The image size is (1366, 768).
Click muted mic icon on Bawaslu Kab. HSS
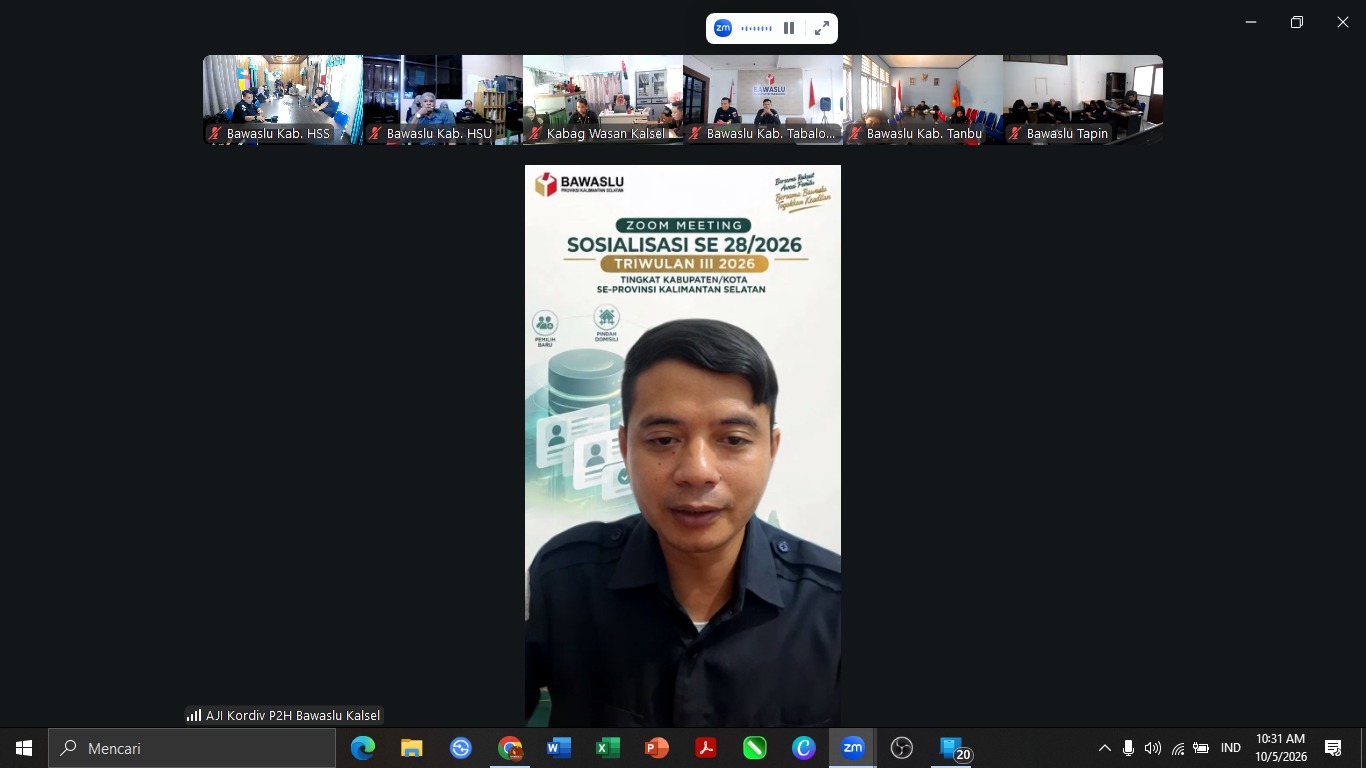(215, 133)
